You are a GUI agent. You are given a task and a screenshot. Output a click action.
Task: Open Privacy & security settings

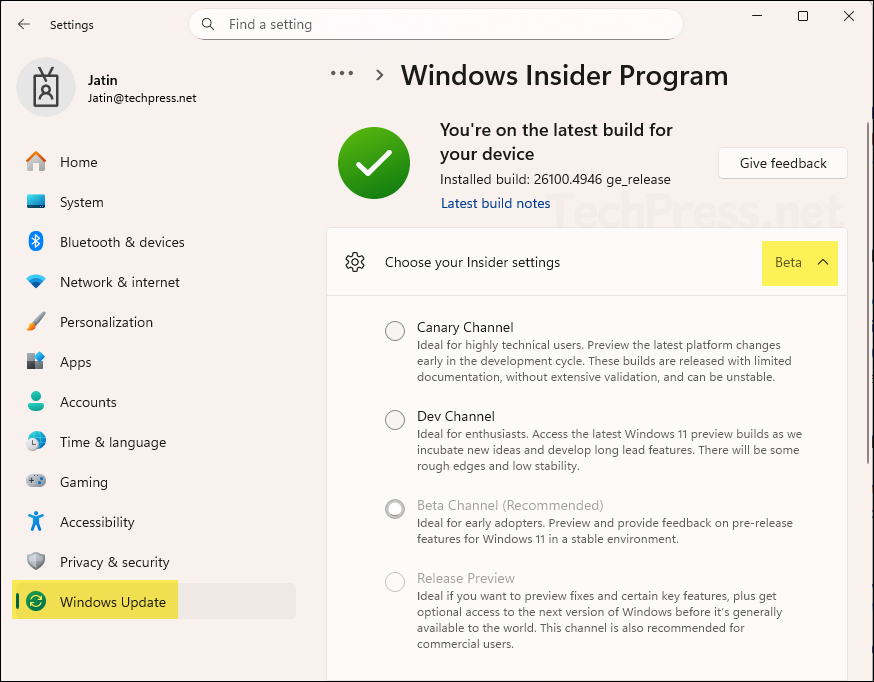tap(155, 562)
